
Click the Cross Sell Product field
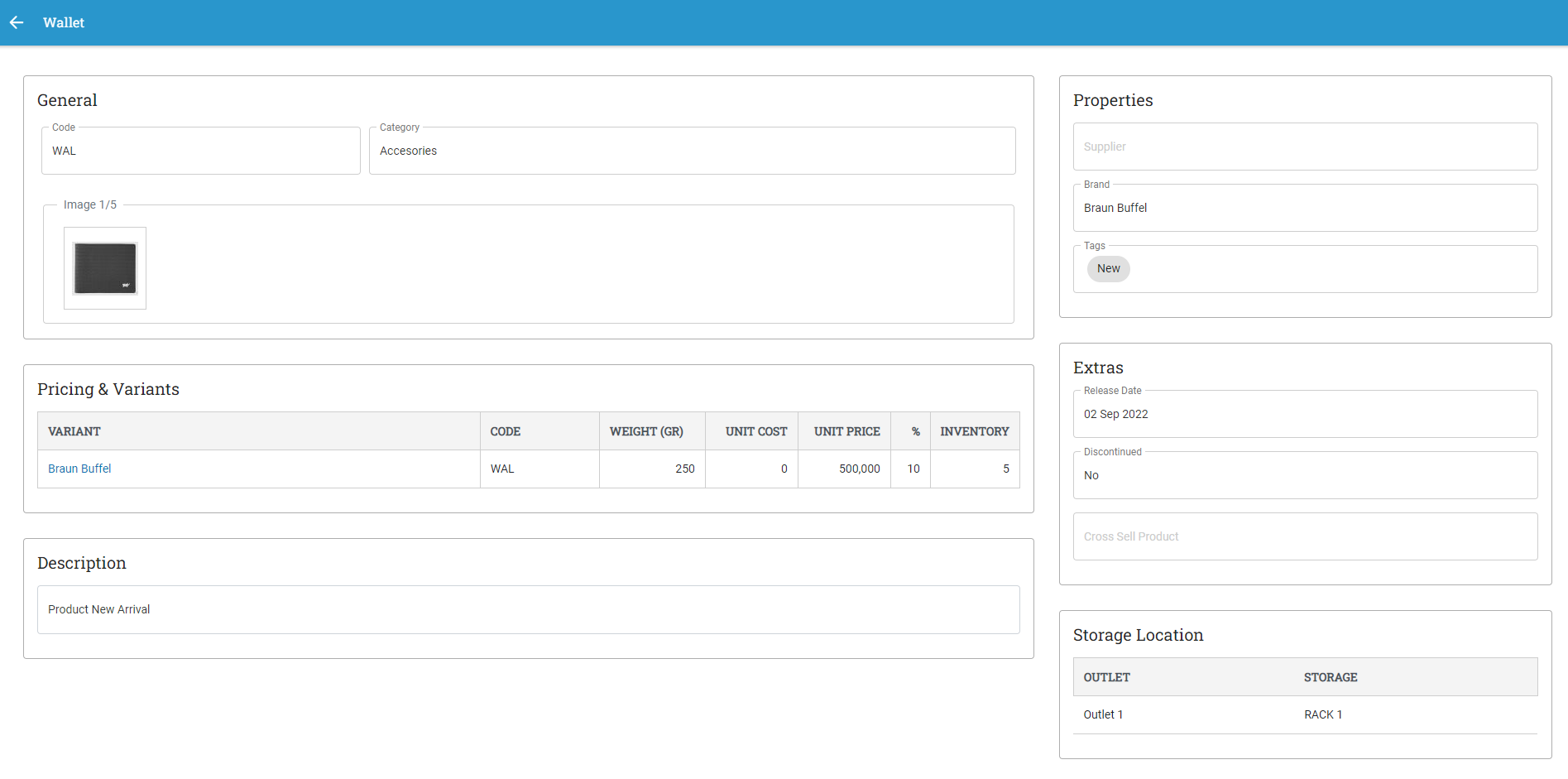(1306, 536)
